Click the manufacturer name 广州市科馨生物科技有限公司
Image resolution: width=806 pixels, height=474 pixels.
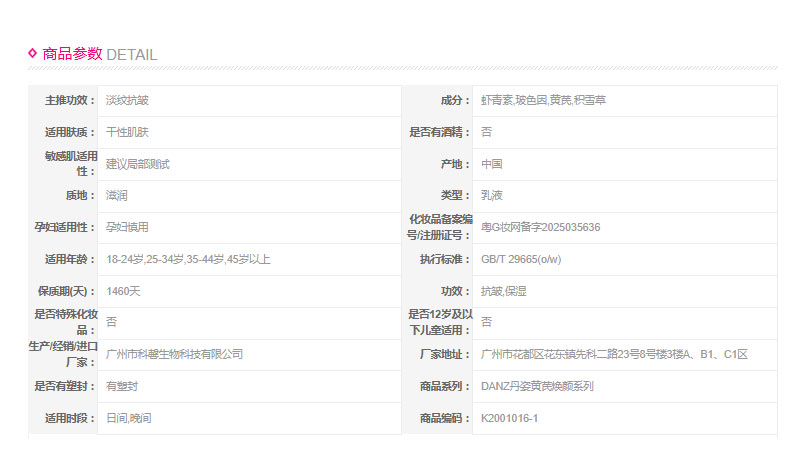click(x=174, y=354)
